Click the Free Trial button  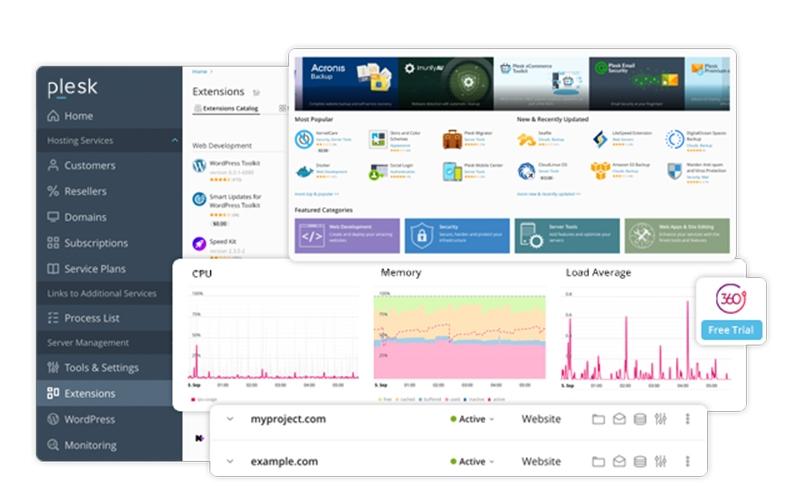(731, 330)
